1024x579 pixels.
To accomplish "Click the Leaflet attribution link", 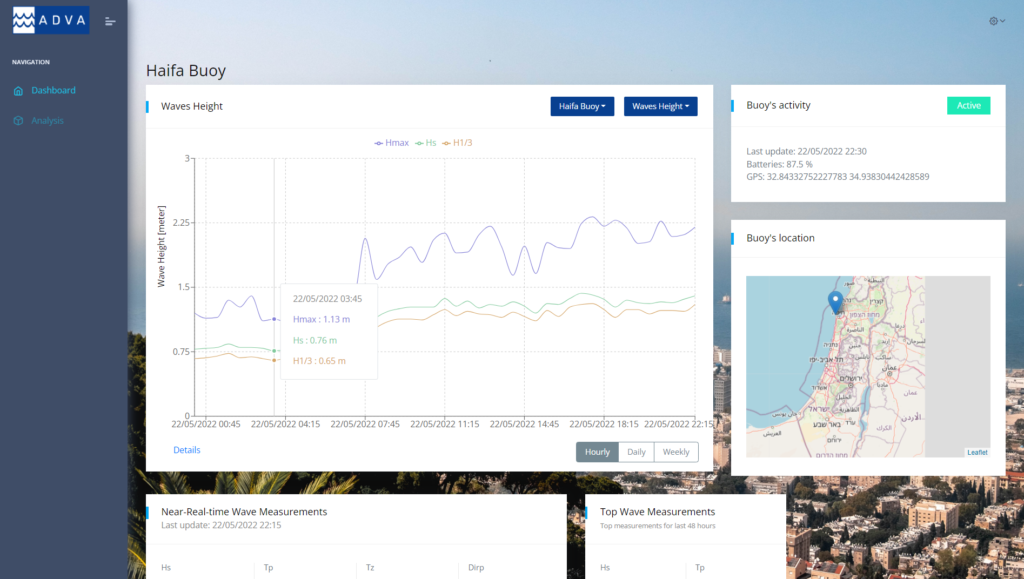I will (977, 452).
